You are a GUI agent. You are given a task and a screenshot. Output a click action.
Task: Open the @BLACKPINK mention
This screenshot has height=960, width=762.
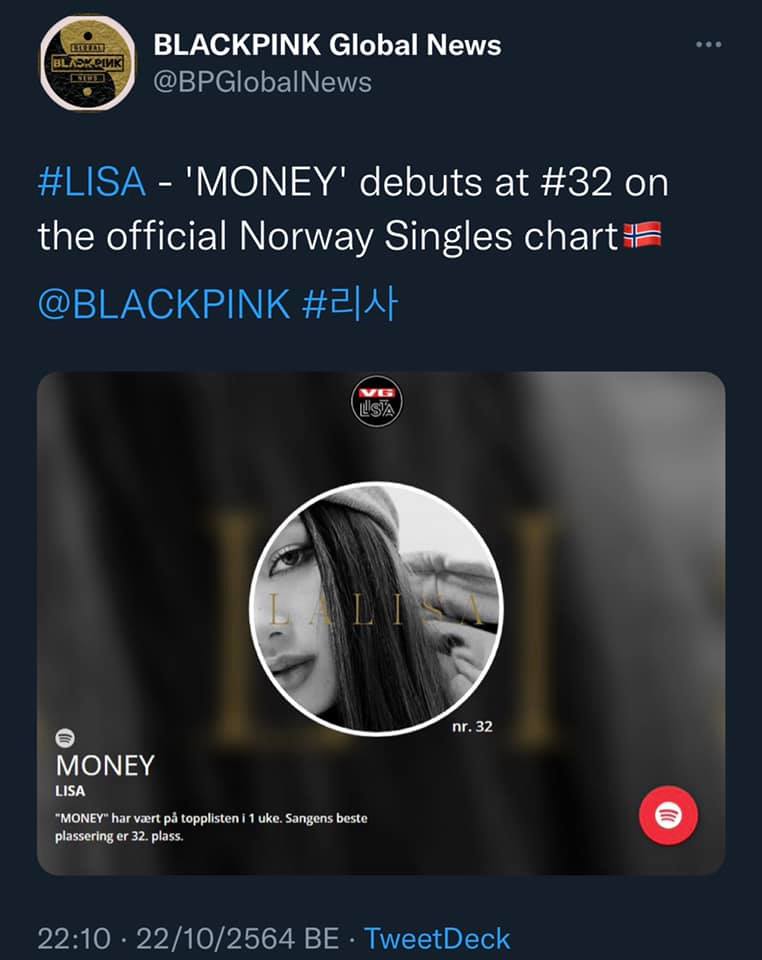click(x=163, y=304)
